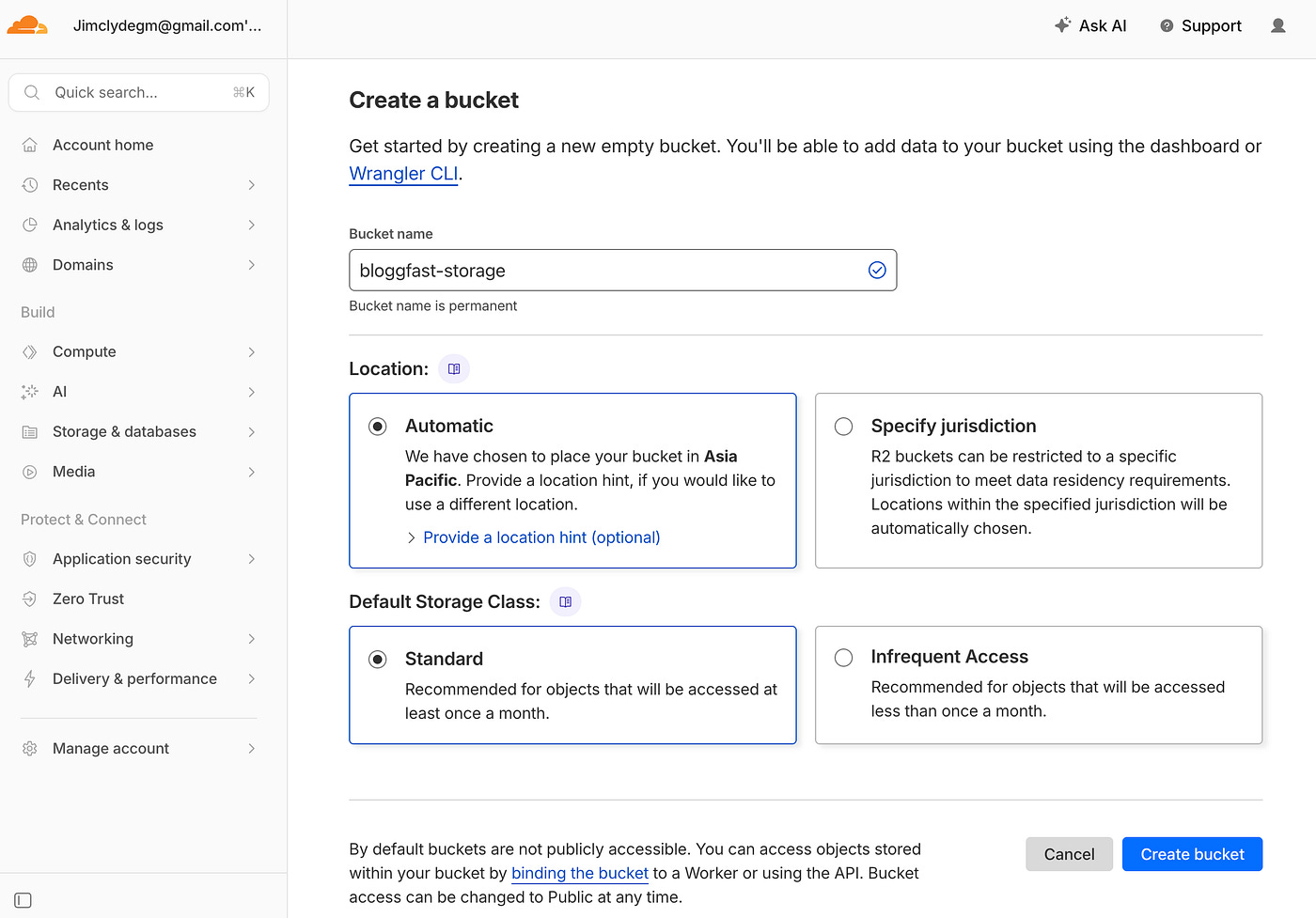This screenshot has height=918, width=1316.
Task: Select the AI sidebar icon
Action: tap(29, 392)
